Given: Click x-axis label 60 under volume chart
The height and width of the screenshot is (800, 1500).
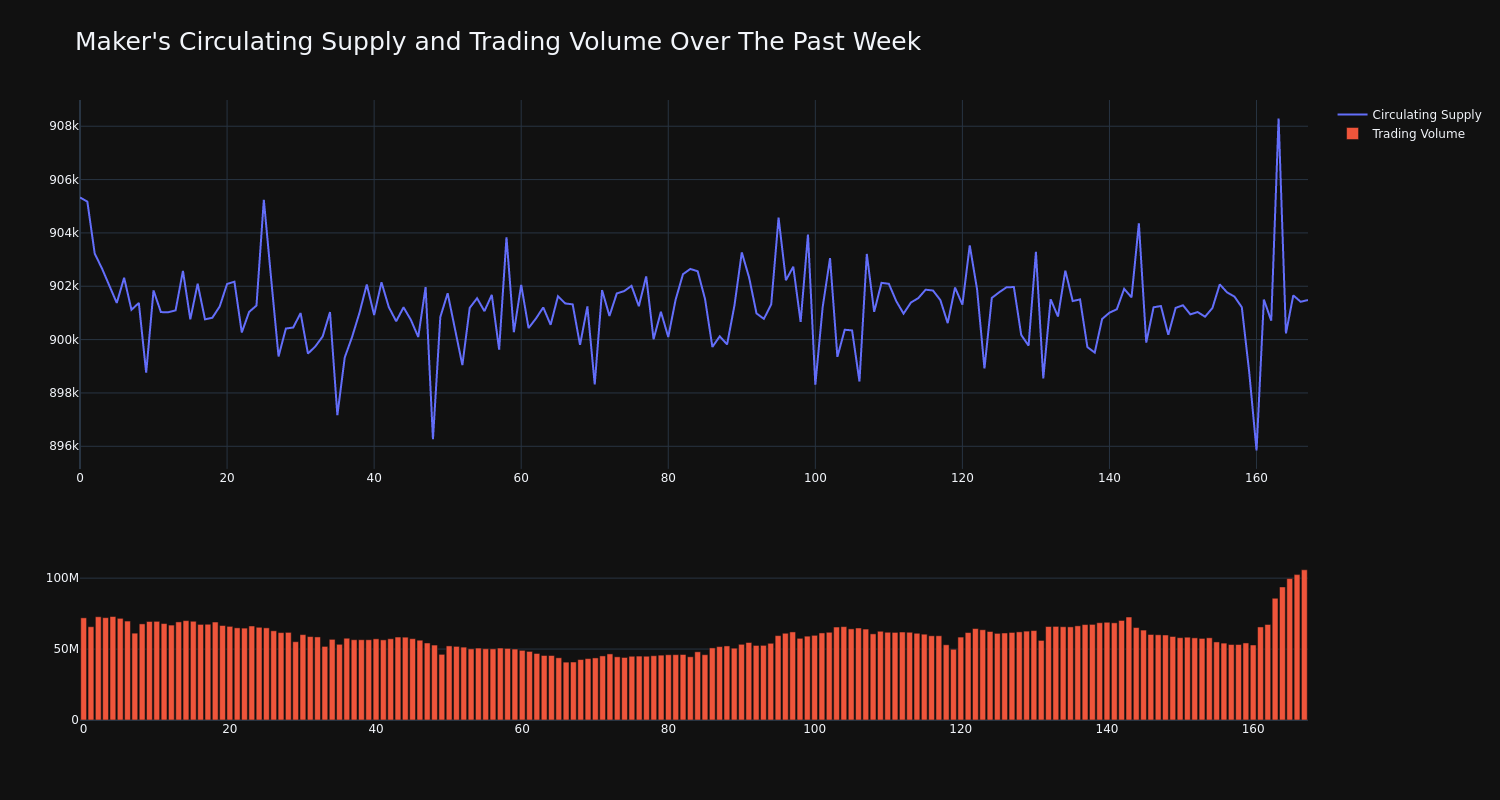Looking at the screenshot, I should coord(522,729).
